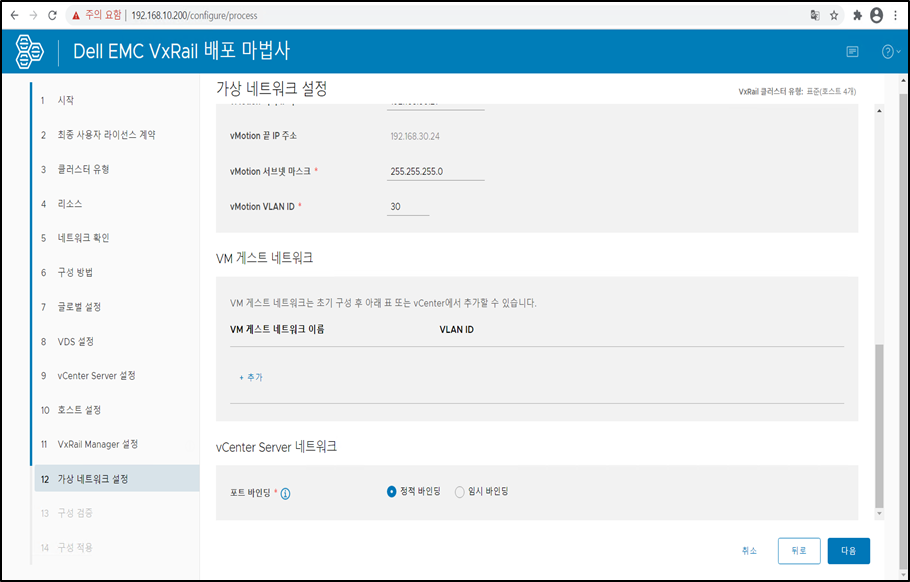Open the browser profile avatar

pyautogui.click(x=876, y=16)
